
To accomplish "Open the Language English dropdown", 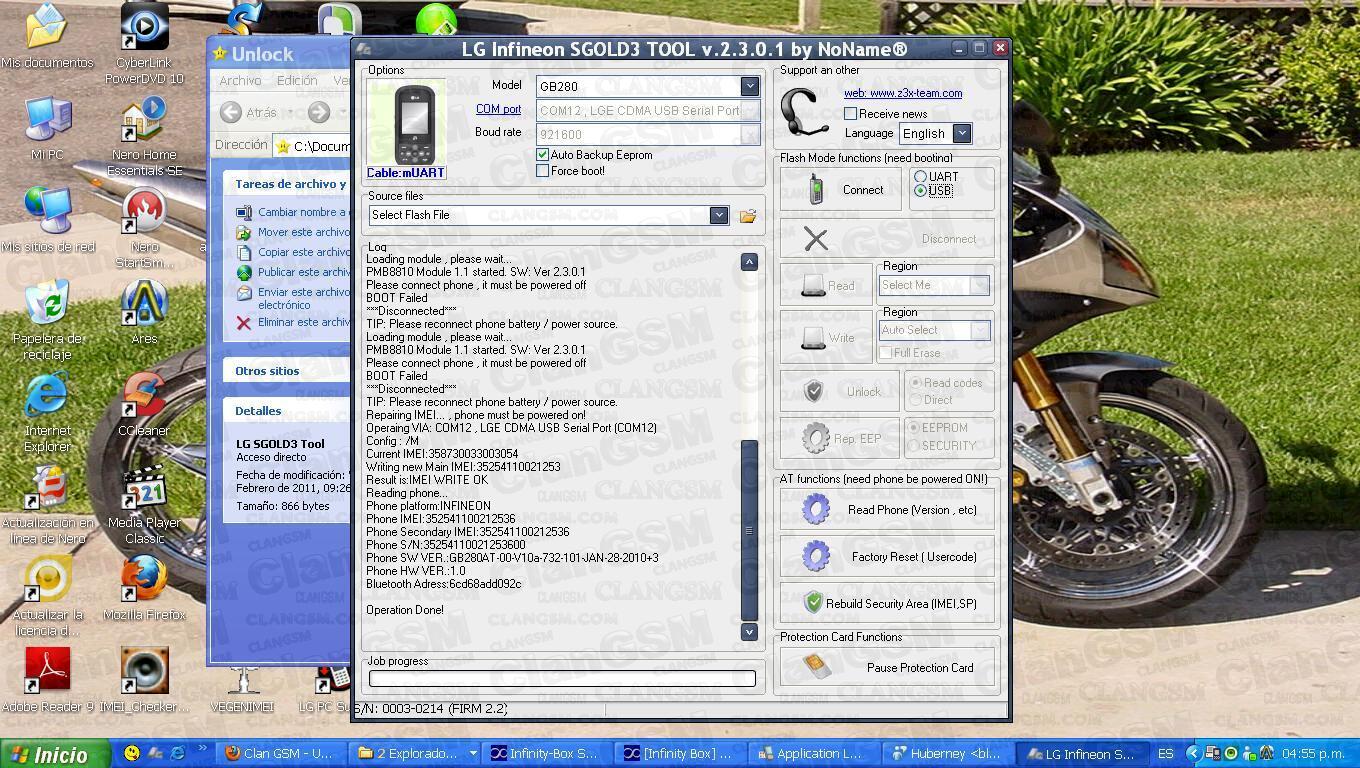I will pos(961,133).
